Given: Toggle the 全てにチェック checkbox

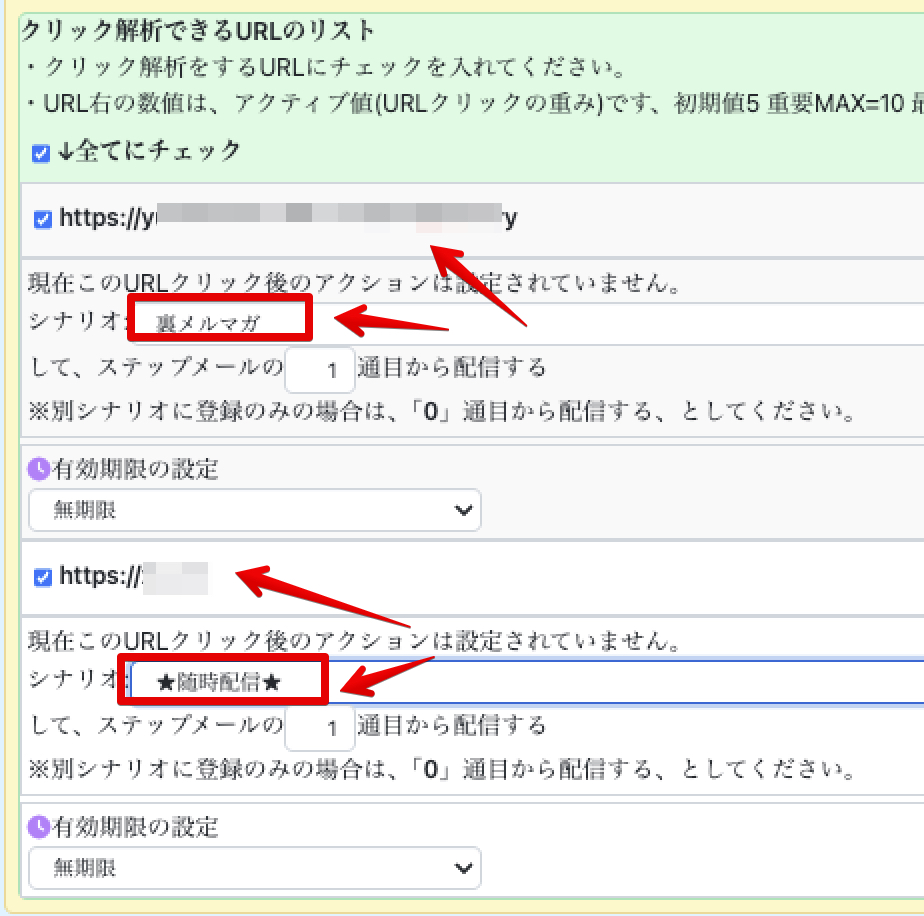Looking at the screenshot, I should click(41, 153).
